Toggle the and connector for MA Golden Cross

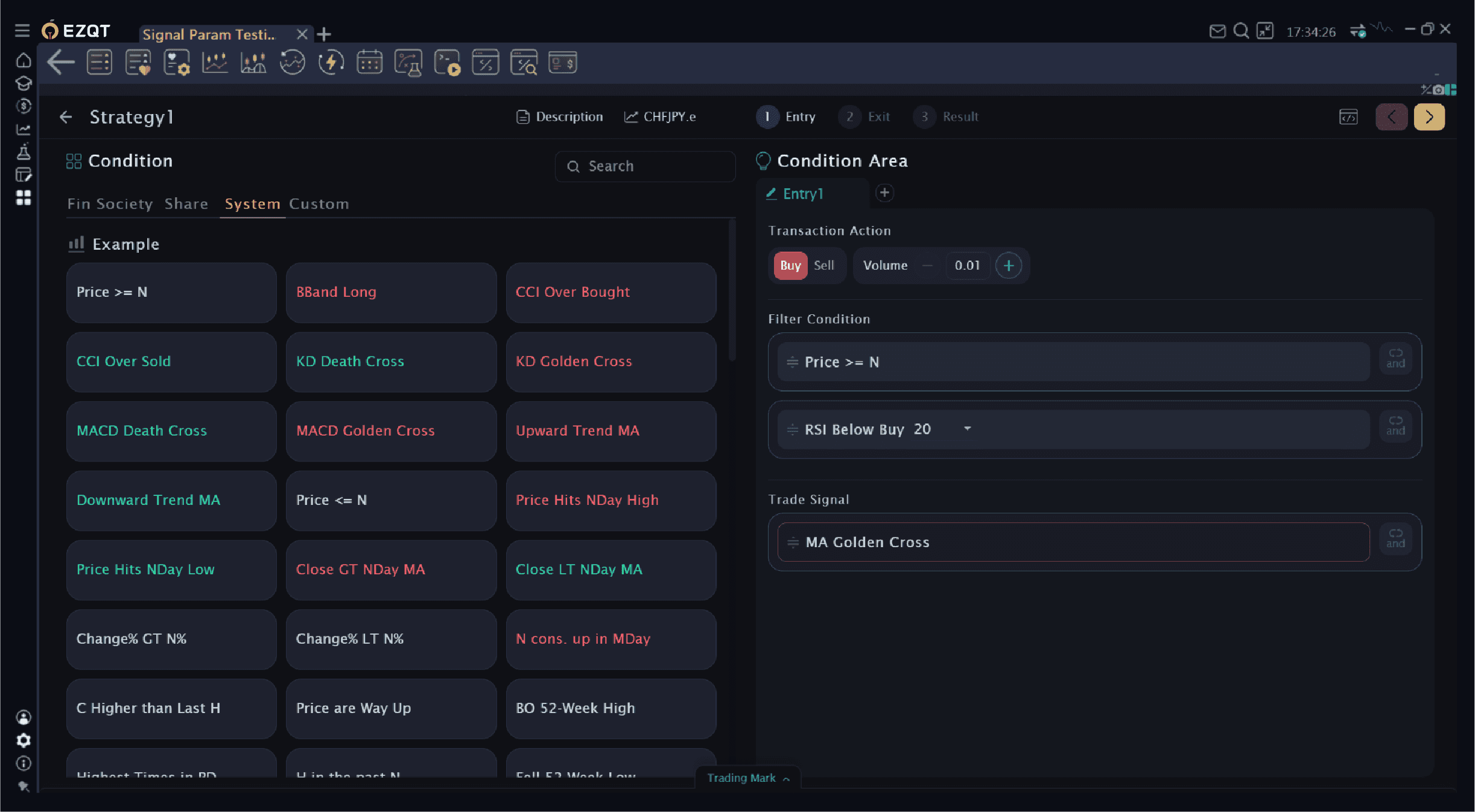coord(1395,538)
